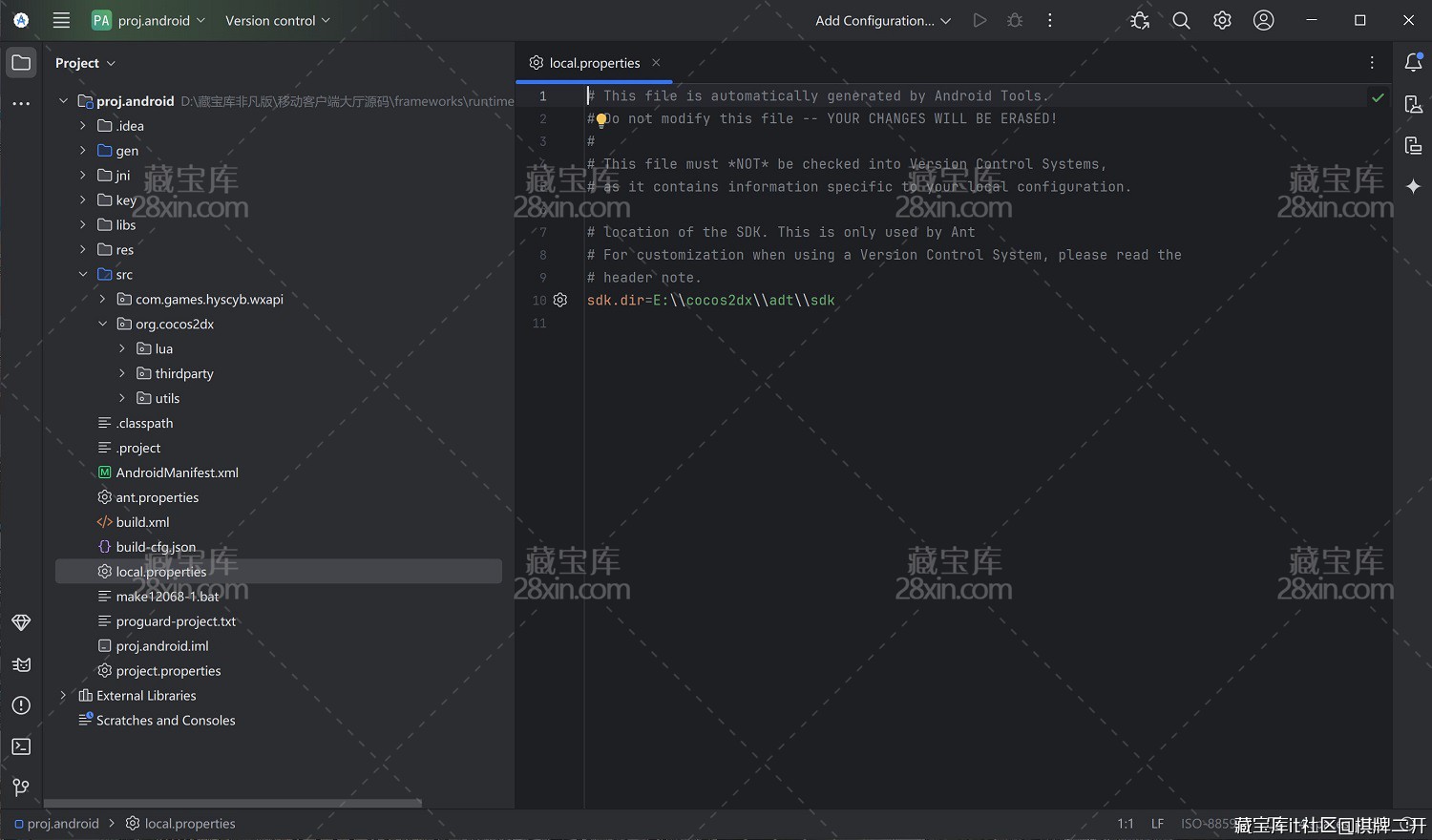Select the local.properties editor tab
Screen dimensions: 1432x840
594,63
